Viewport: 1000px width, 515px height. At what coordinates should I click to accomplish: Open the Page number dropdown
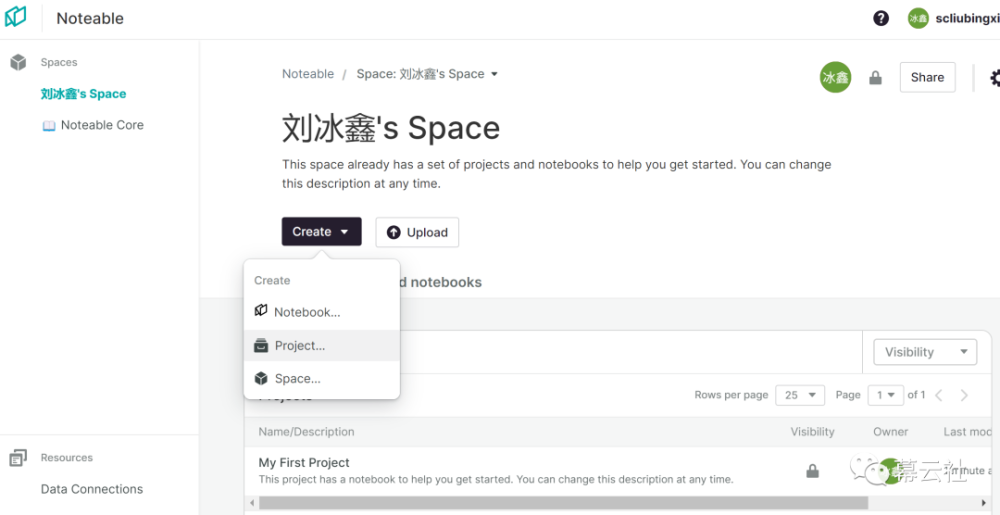point(886,395)
